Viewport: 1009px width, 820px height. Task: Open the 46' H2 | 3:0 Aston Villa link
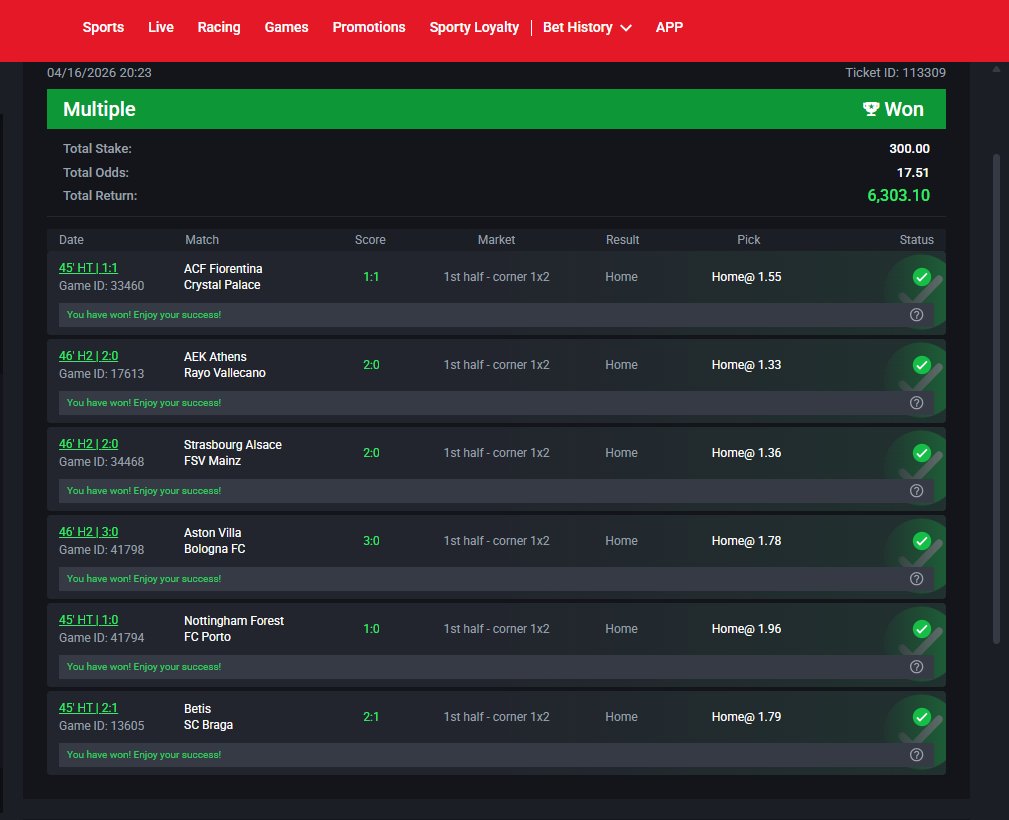[x=88, y=532]
